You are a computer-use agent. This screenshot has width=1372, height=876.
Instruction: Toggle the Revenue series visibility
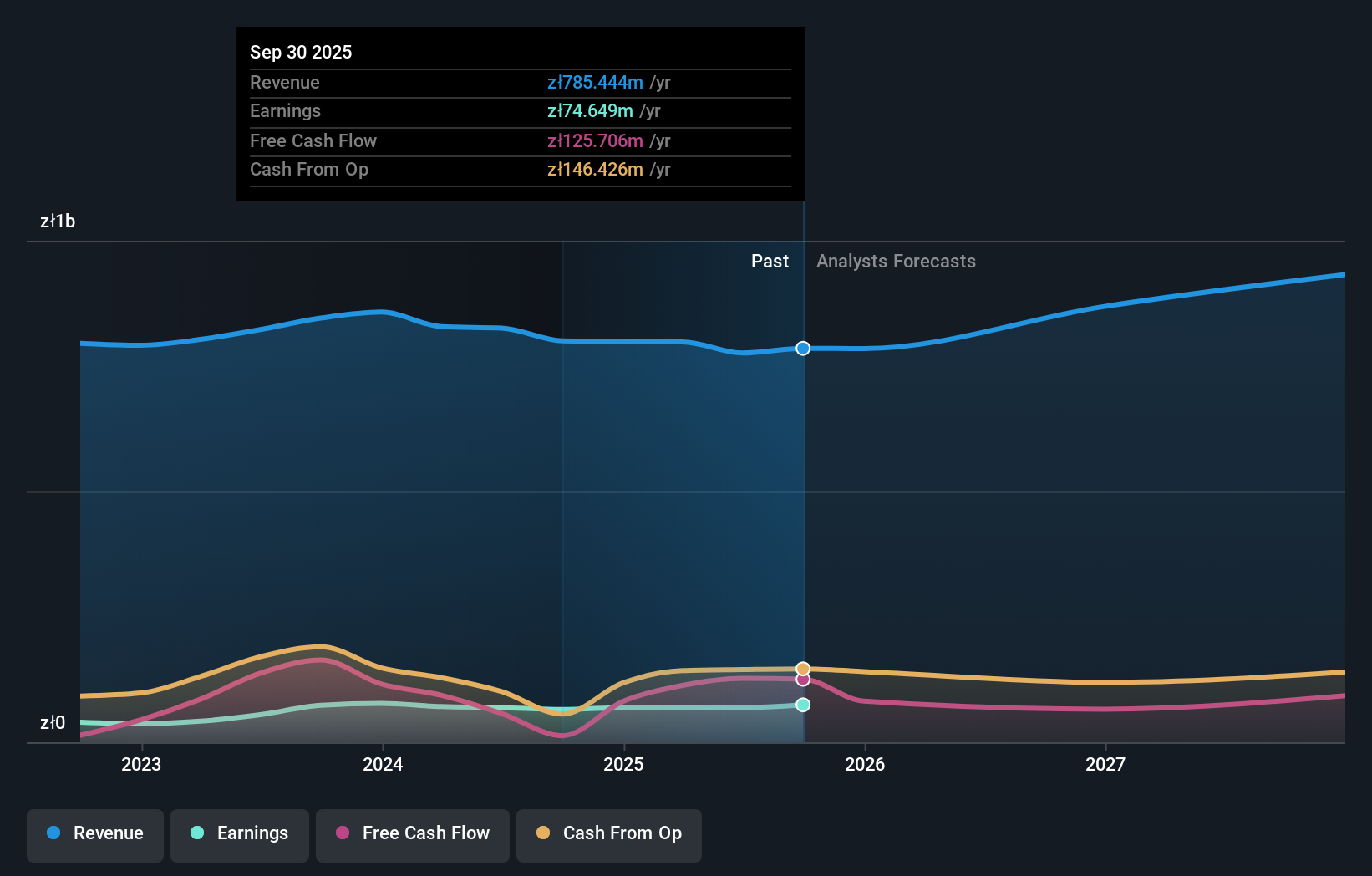pos(94,833)
